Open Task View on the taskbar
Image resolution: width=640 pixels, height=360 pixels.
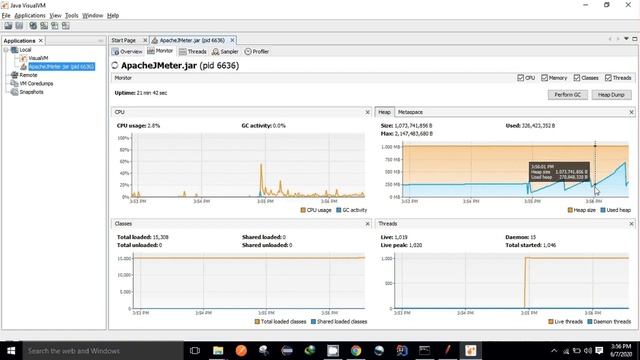click(x=195, y=351)
